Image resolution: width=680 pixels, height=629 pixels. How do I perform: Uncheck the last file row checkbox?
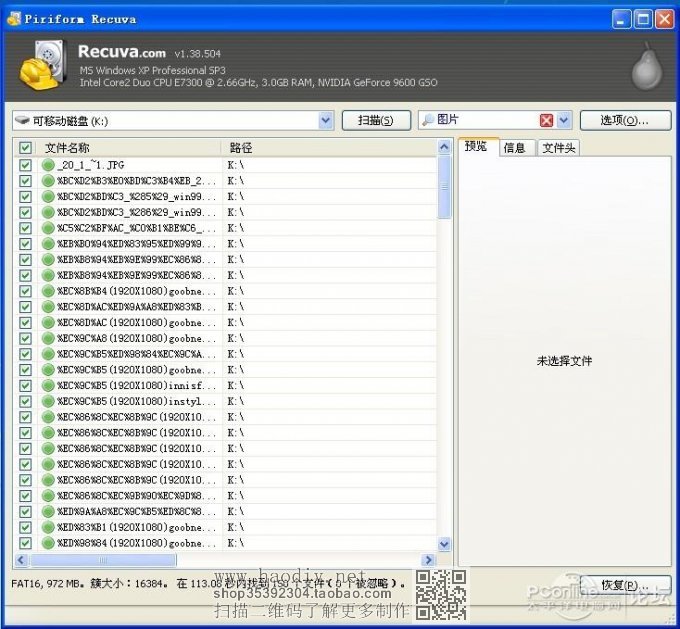[25, 543]
